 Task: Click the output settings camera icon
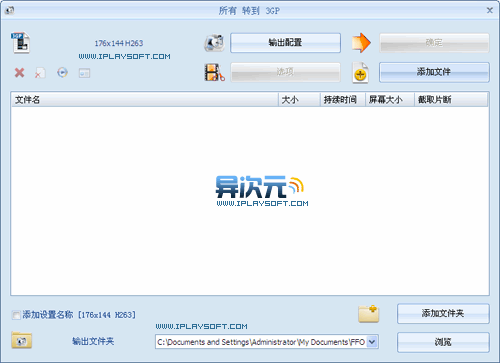pyautogui.click(x=214, y=43)
